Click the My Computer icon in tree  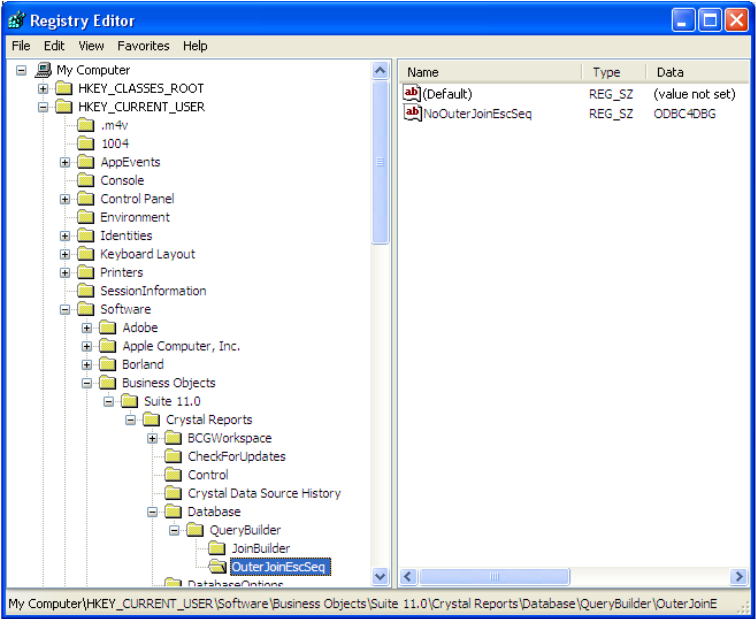coord(43,70)
